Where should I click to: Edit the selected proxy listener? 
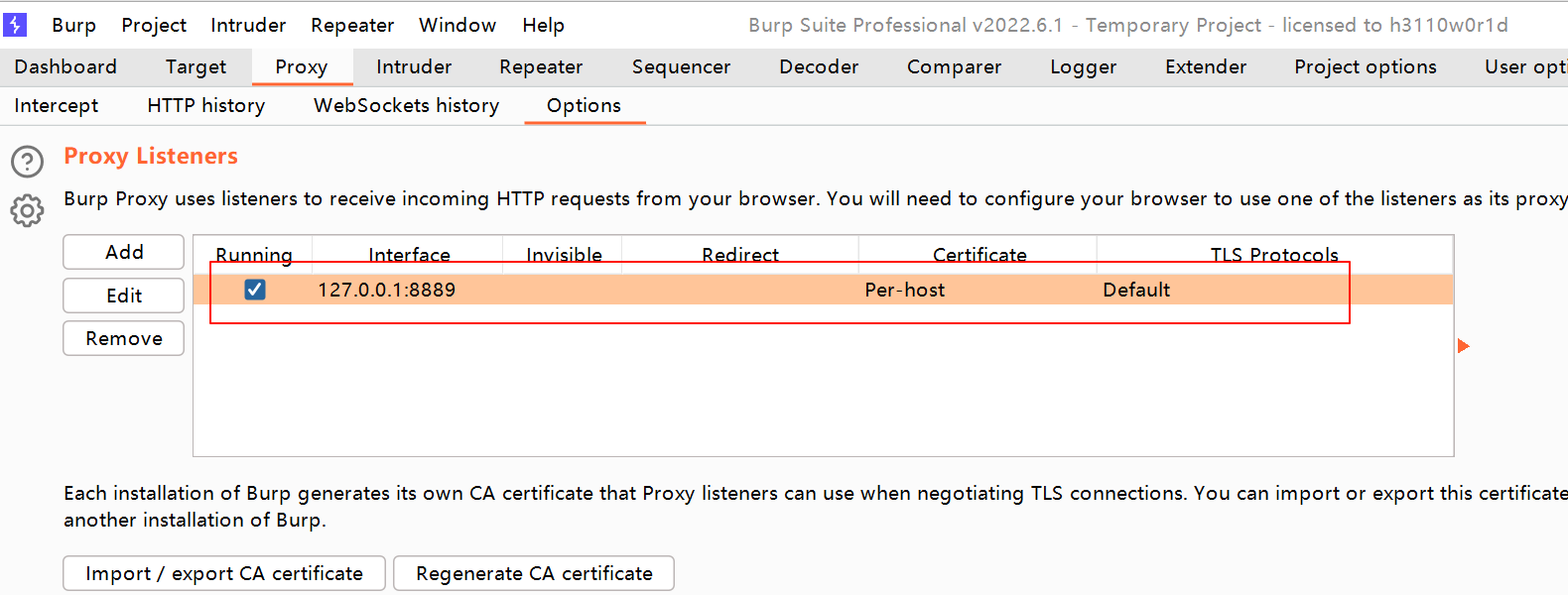point(124,296)
